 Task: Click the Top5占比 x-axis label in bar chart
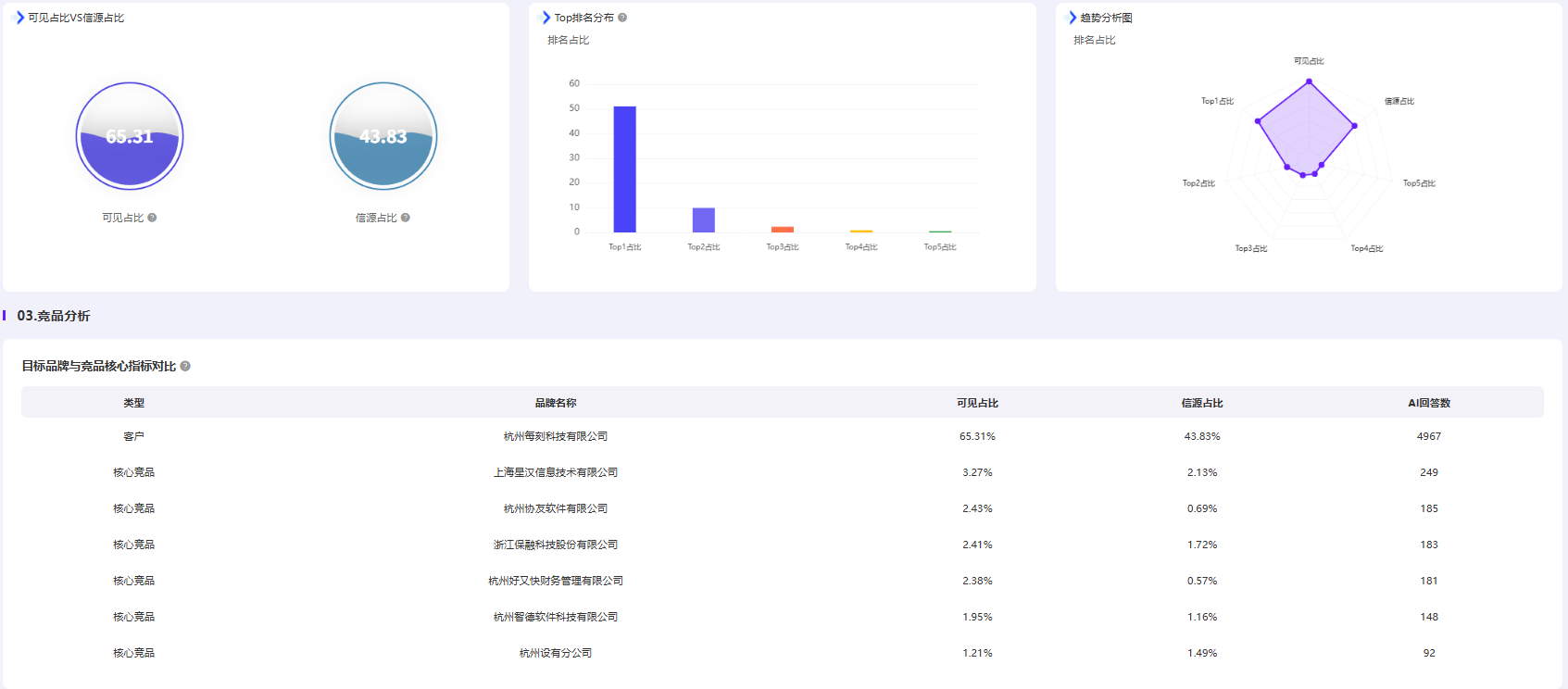pyautogui.click(x=940, y=247)
